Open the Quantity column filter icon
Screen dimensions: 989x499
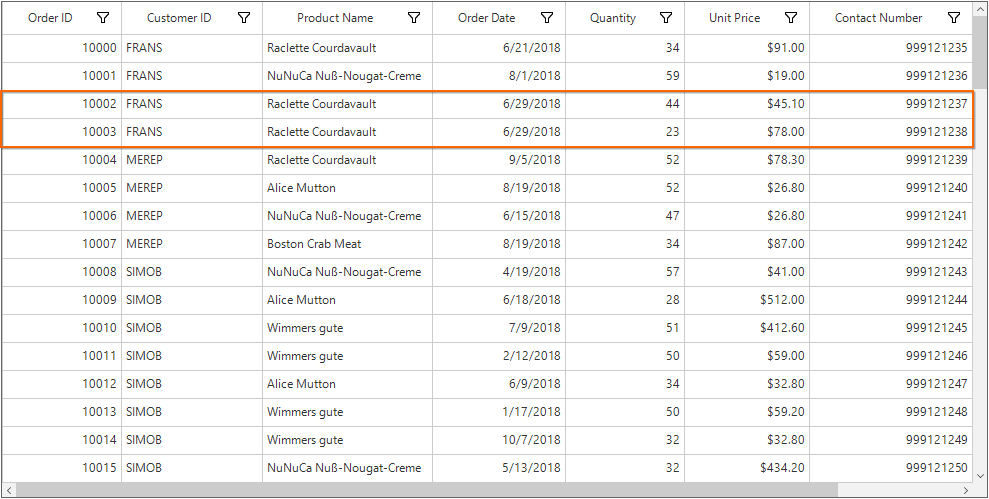pos(665,18)
